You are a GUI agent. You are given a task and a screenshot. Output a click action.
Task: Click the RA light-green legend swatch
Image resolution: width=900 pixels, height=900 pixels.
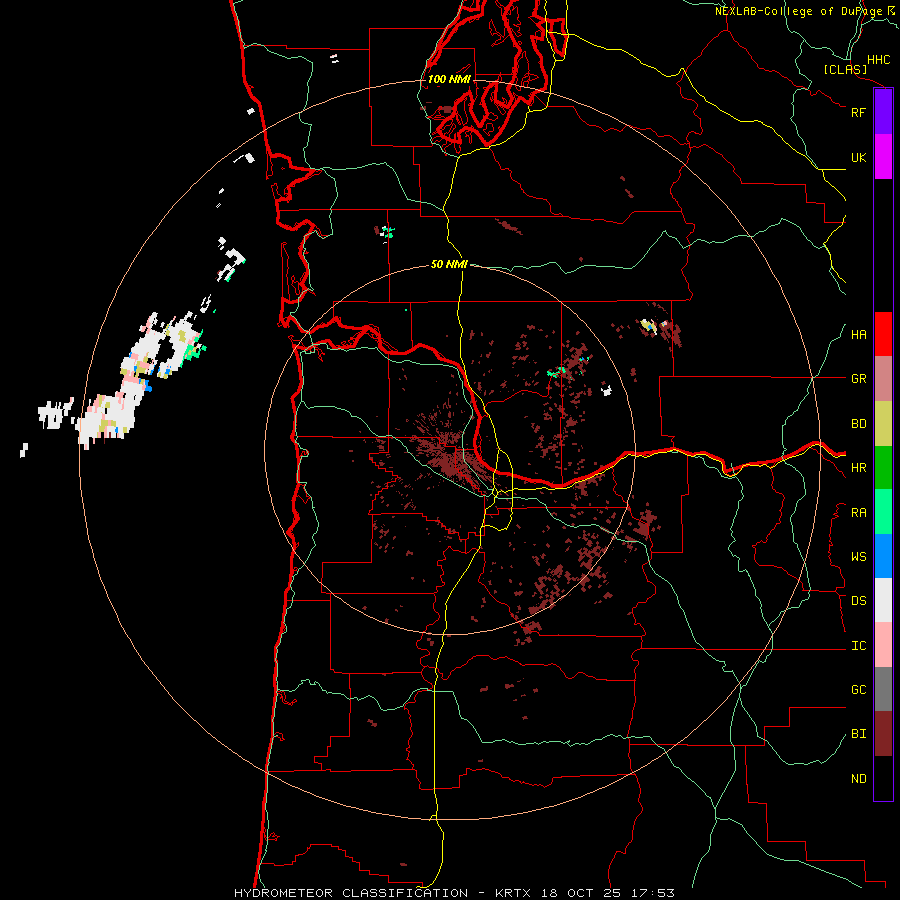pos(883,512)
